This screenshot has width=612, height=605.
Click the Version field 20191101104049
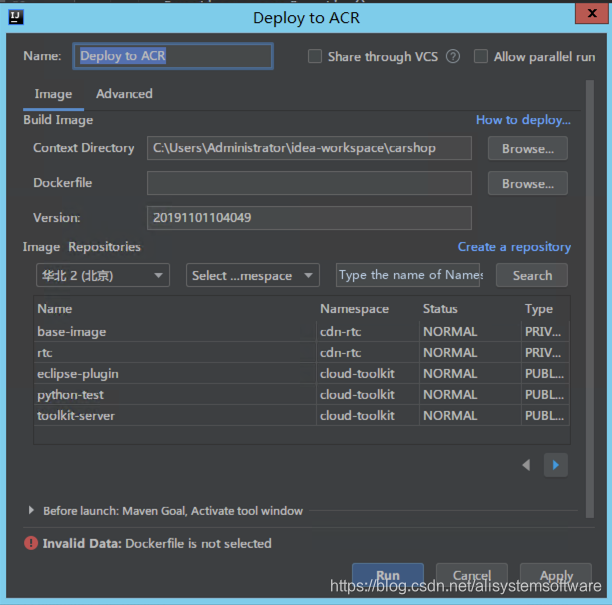(309, 218)
